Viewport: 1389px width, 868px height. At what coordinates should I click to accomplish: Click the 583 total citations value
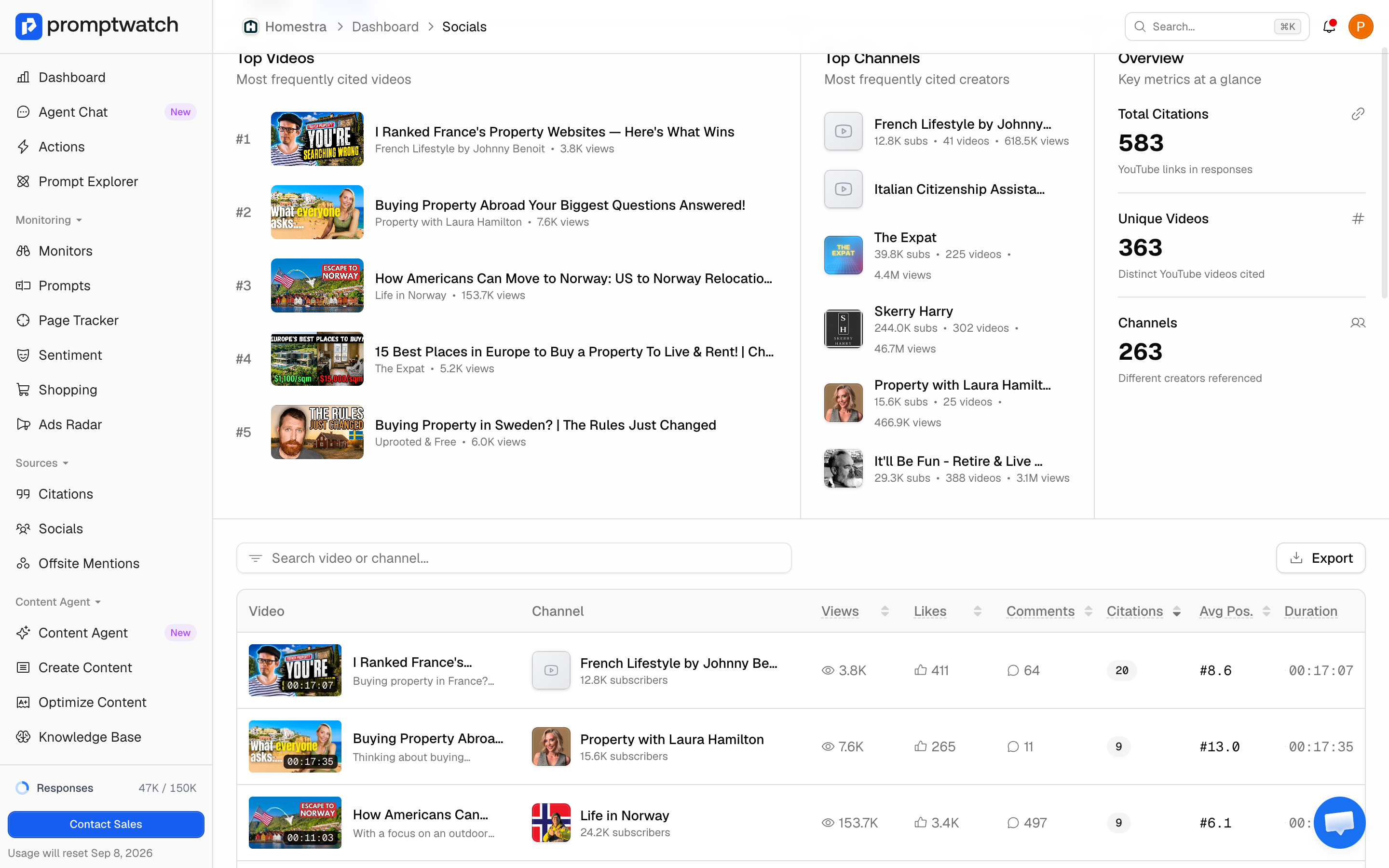pyautogui.click(x=1141, y=143)
